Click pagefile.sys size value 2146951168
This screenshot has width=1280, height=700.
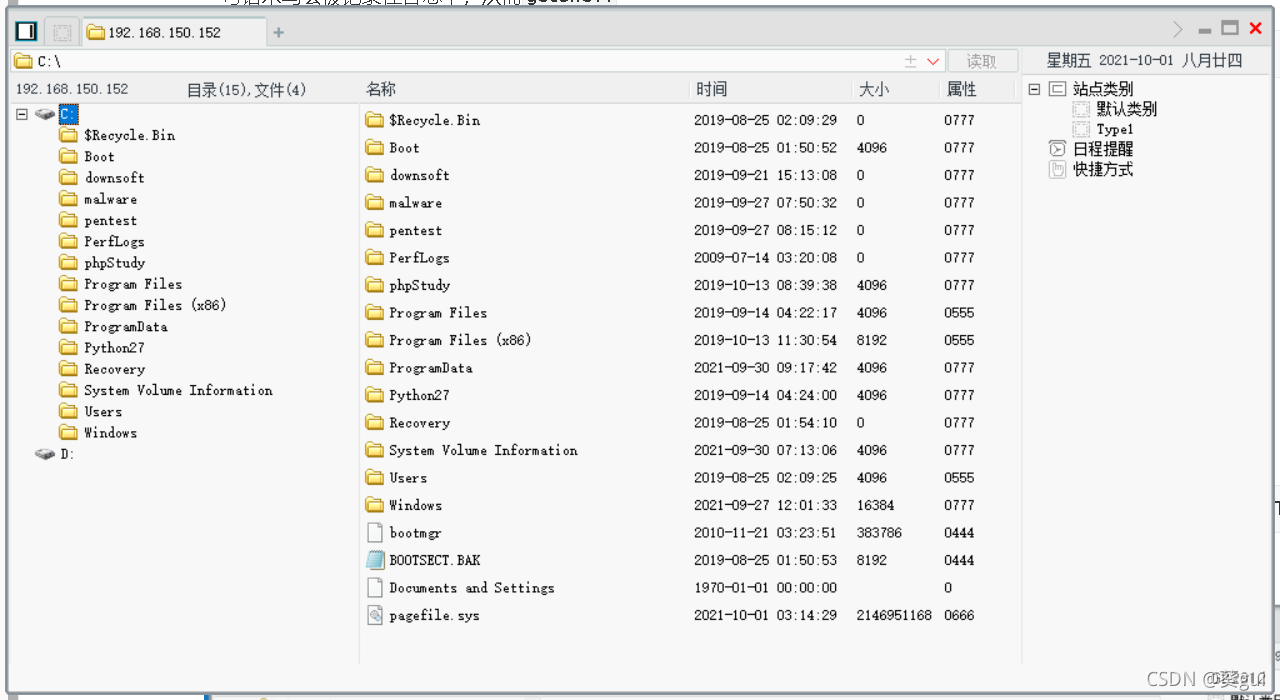click(894, 615)
